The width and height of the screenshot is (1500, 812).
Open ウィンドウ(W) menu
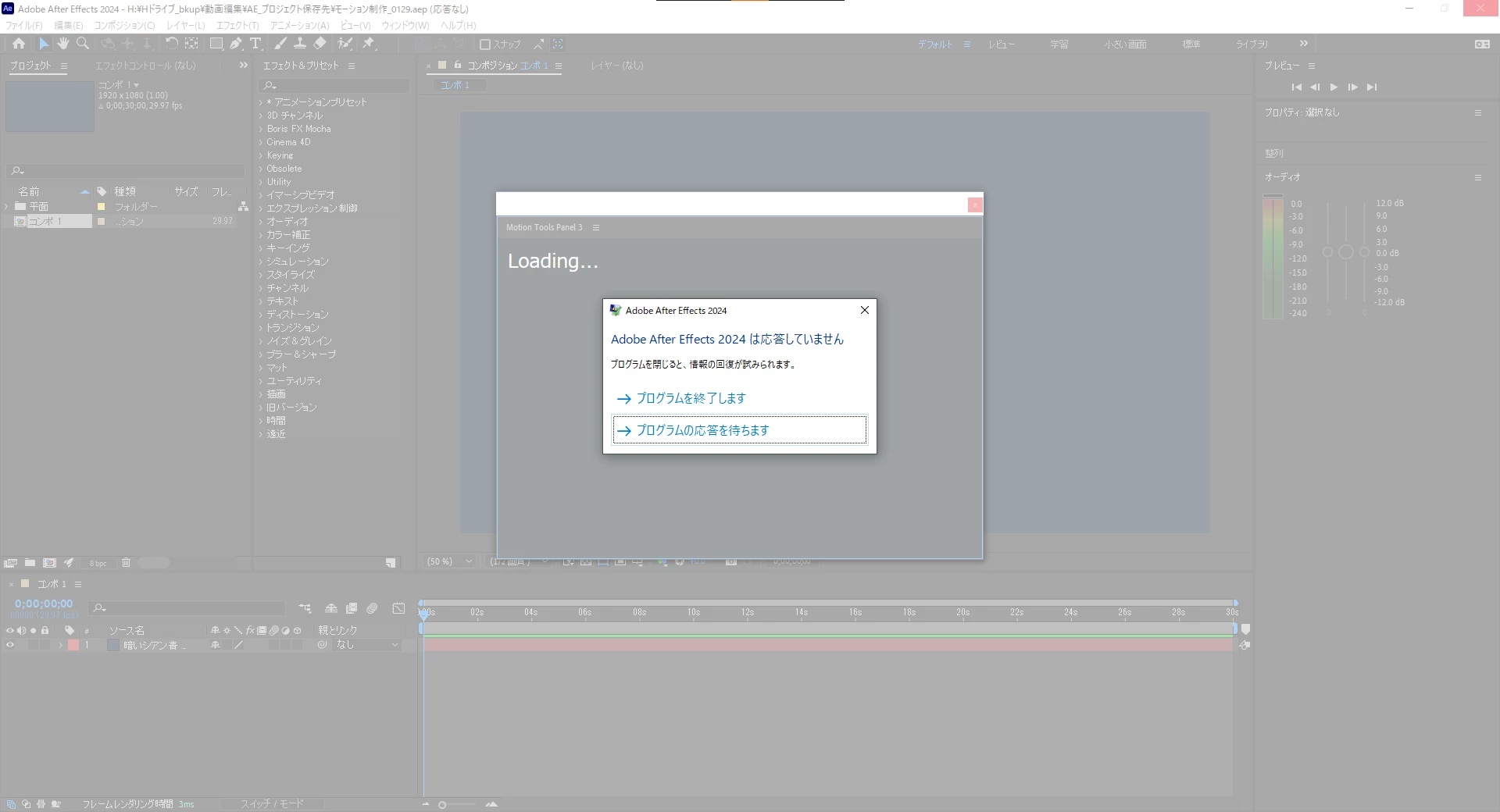405,25
